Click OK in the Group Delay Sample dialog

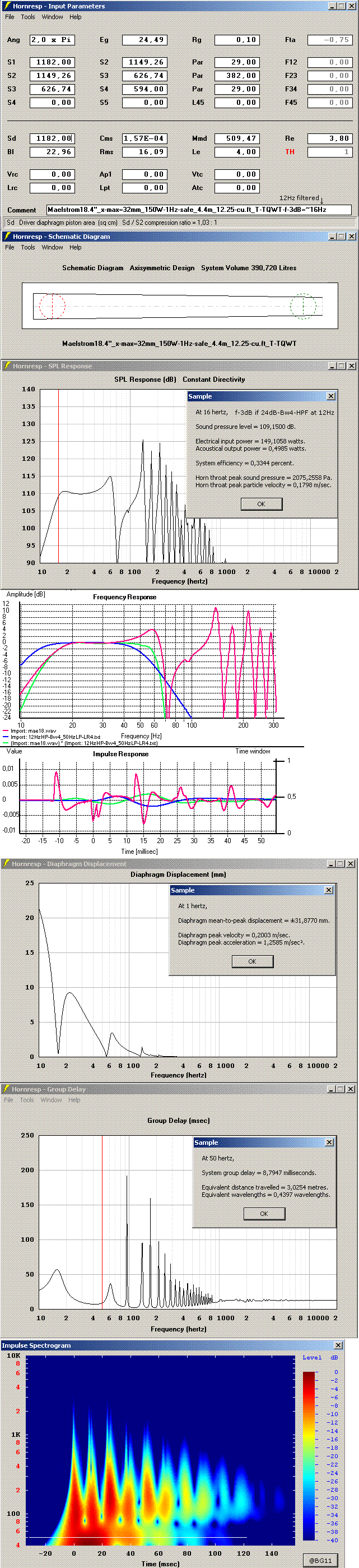264,1214
